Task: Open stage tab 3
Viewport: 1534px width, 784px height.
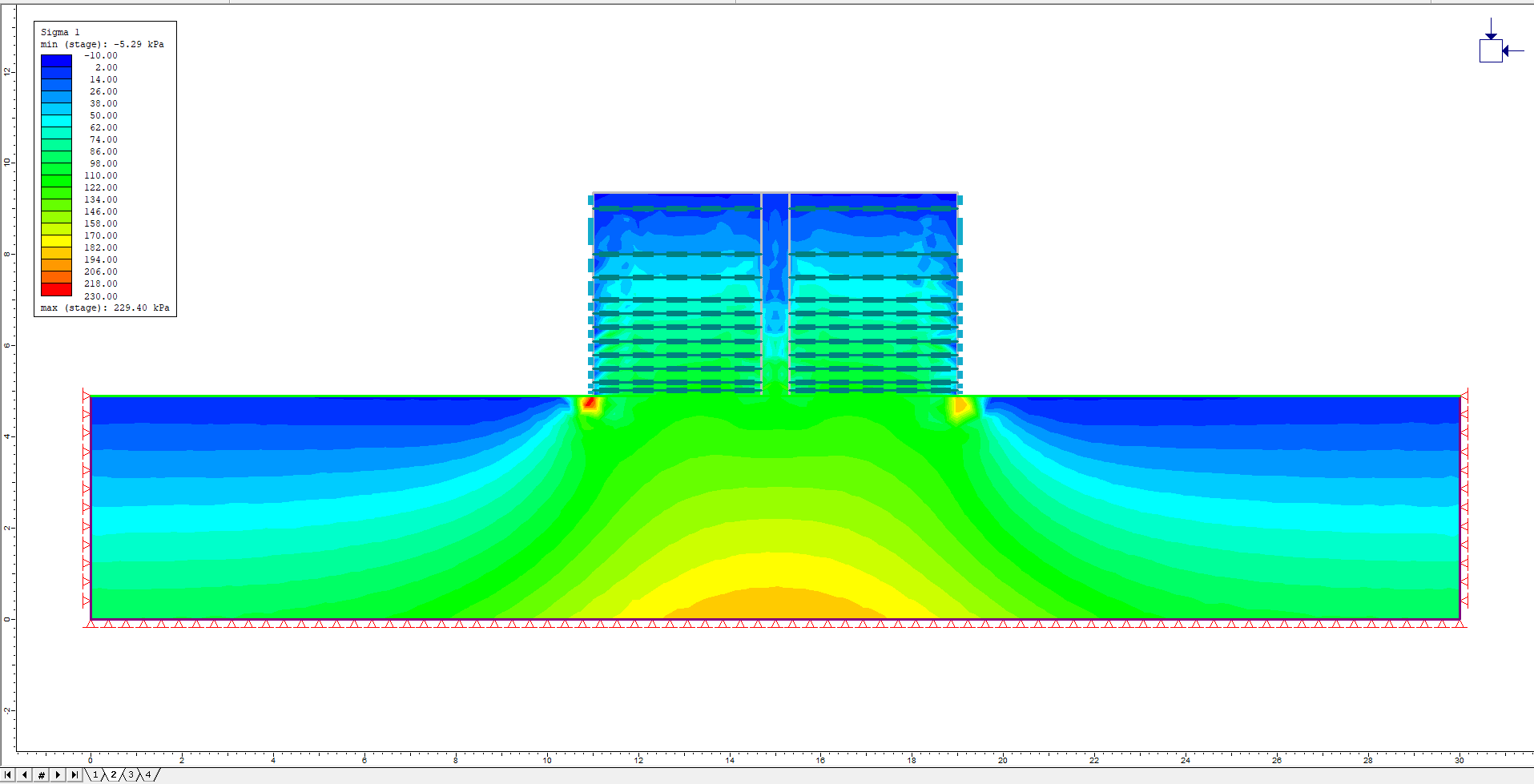Action: tap(131, 775)
